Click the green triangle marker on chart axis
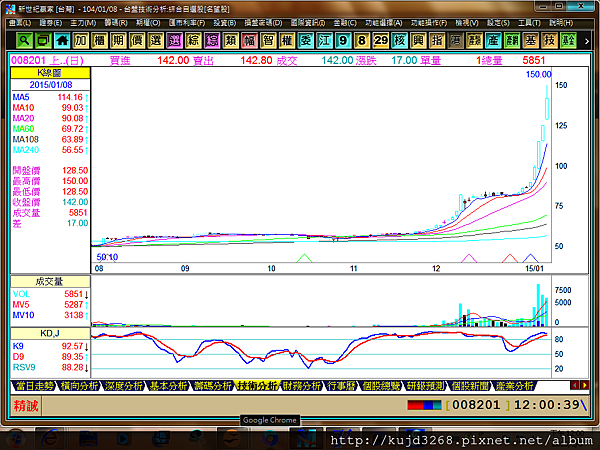This screenshot has height=450, width=600. (x=304, y=258)
